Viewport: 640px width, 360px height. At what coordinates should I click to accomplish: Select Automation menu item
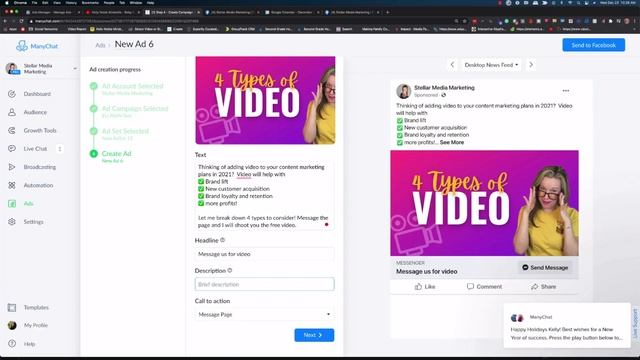click(38, 185)
